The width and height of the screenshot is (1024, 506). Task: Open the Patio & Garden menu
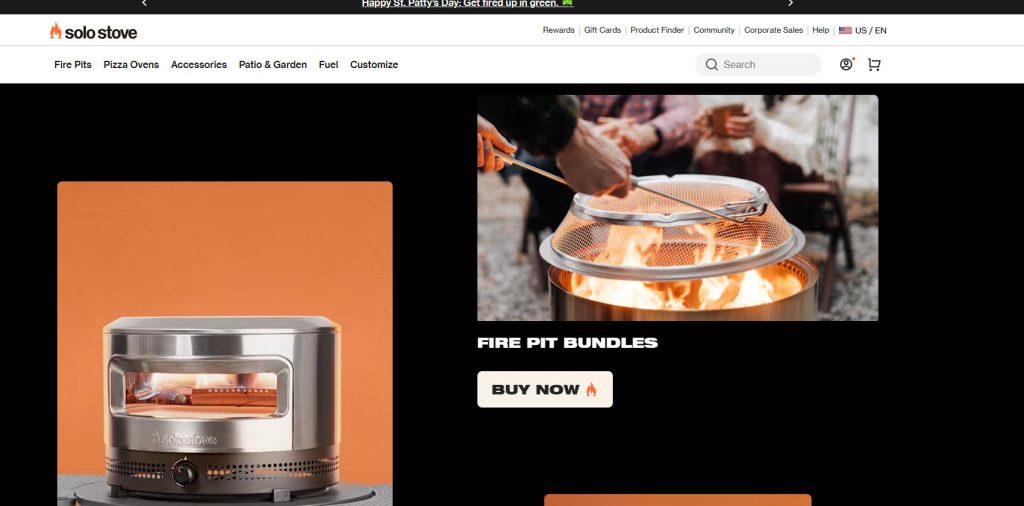click(x=273, y=65)
